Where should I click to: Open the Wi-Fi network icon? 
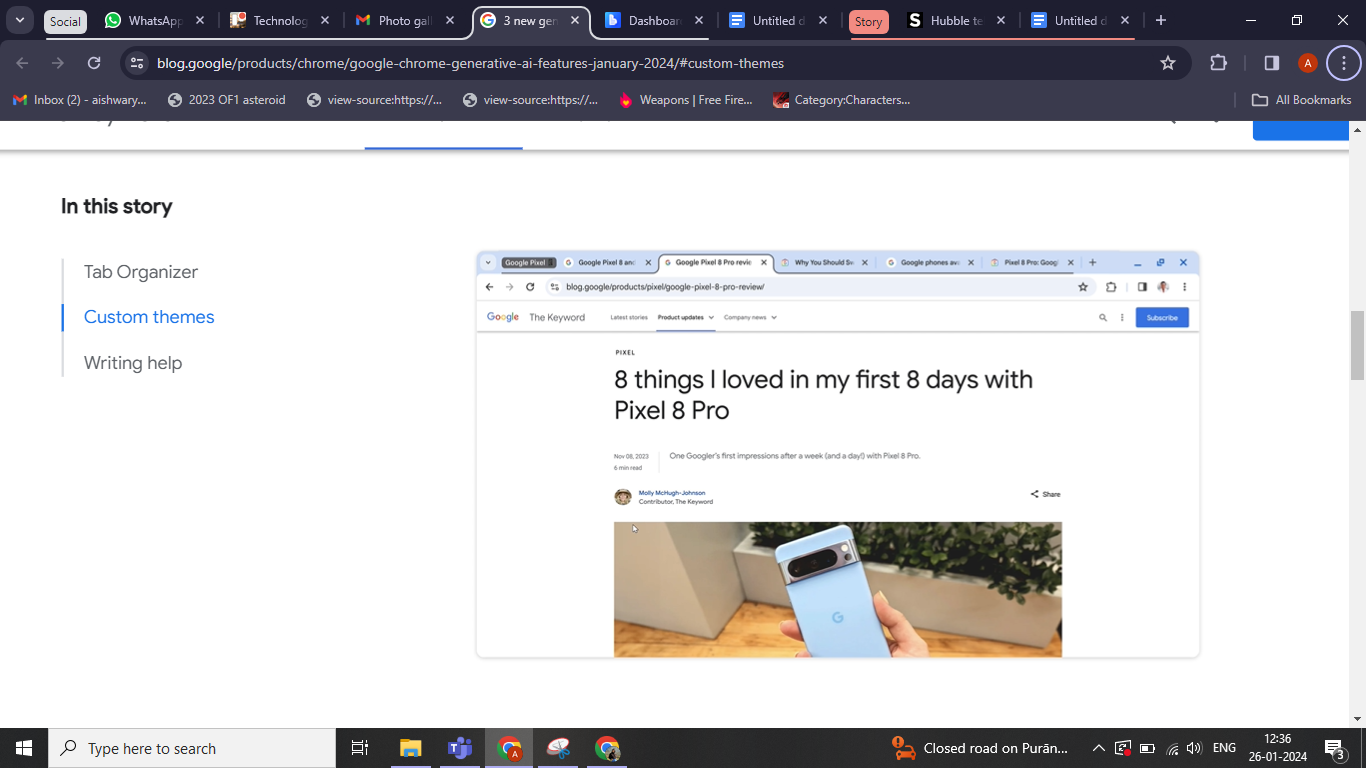(1172, 748)
